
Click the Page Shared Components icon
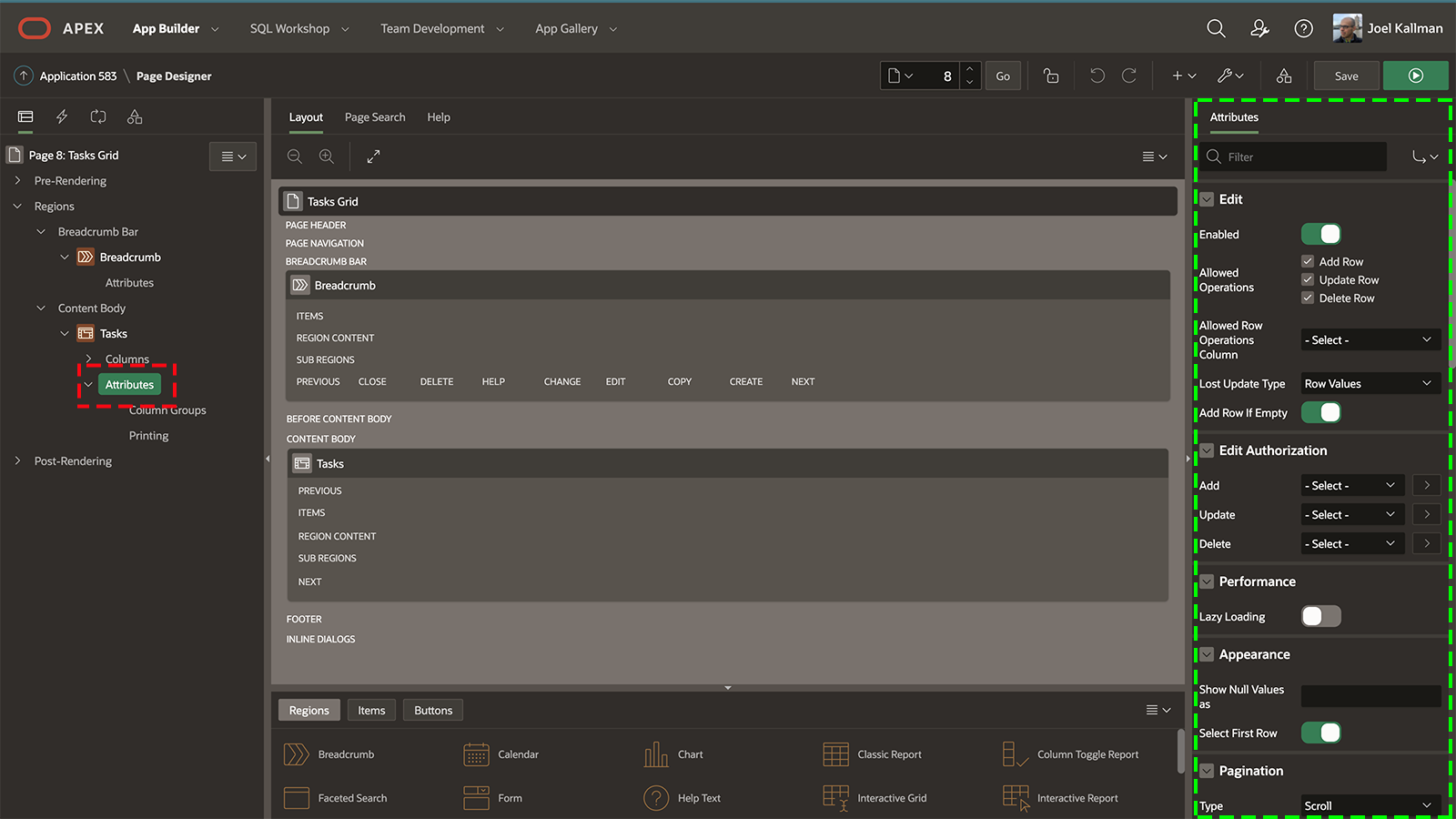tap(134, 116)
